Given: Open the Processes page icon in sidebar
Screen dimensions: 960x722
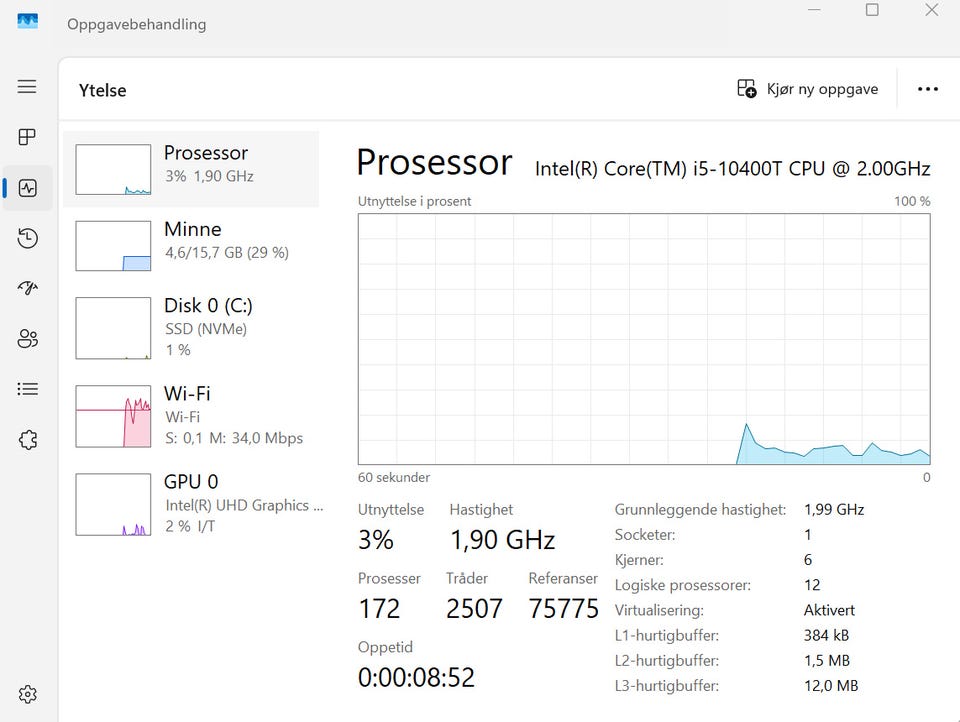Looking at the screenshot, I should click(x=27, y=137).
